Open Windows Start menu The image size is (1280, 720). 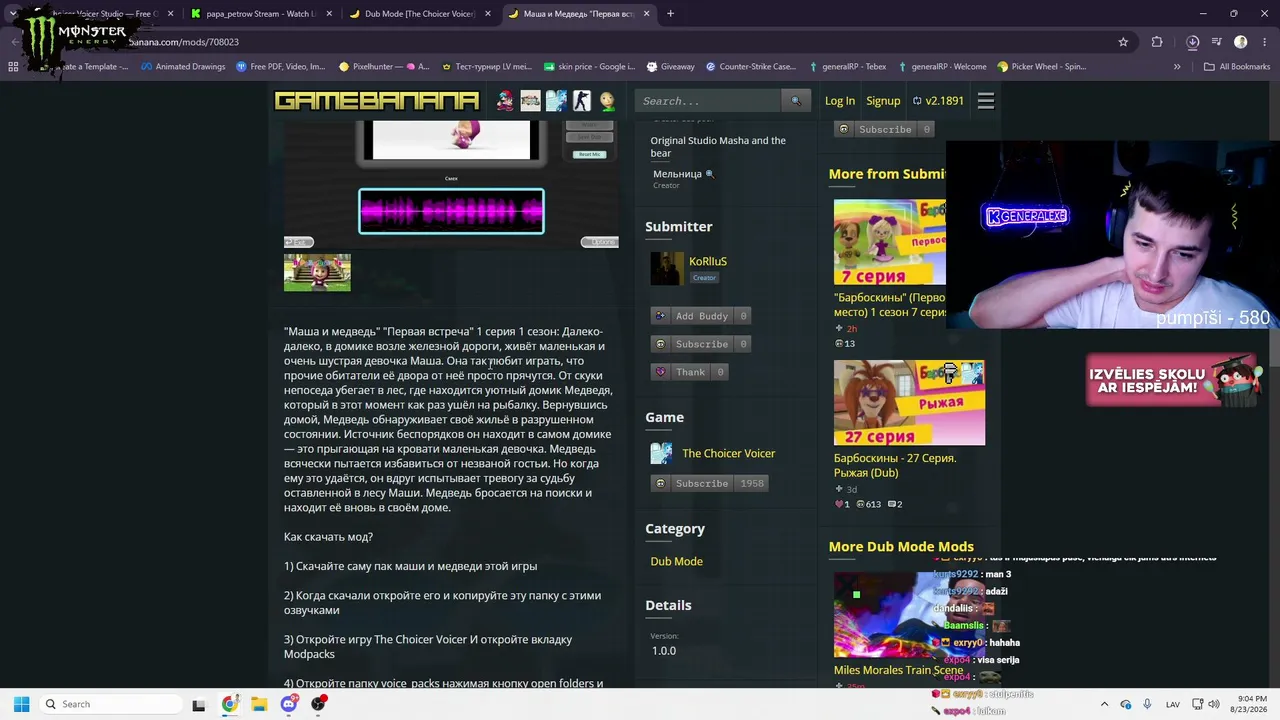21,704
